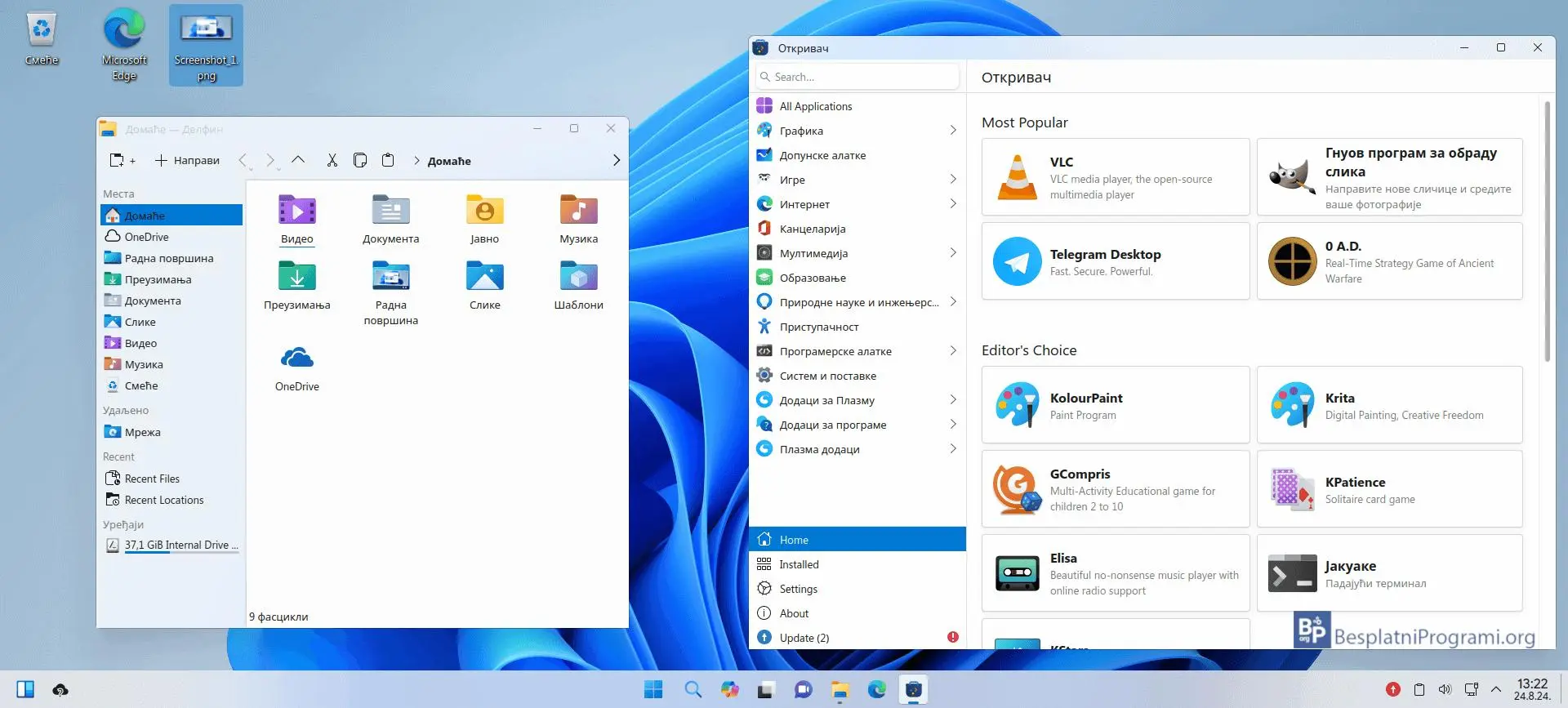The width and height of the screenshot is (1568, 708).
Task: Click the 0 A.D. game icon
Action: coord(1293,261)
